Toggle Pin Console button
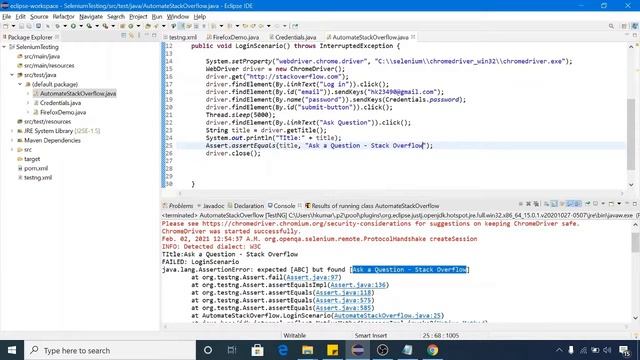The width and height of the screenshot is (640, 360). 588,204
